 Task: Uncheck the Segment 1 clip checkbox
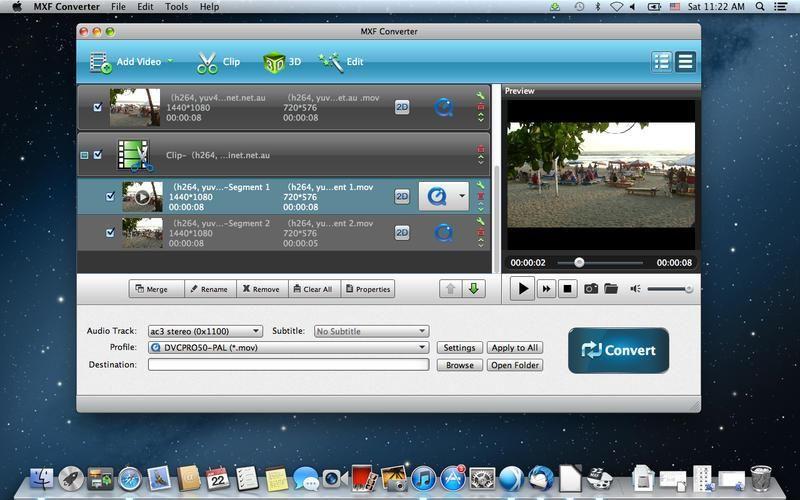coord(110,197)
